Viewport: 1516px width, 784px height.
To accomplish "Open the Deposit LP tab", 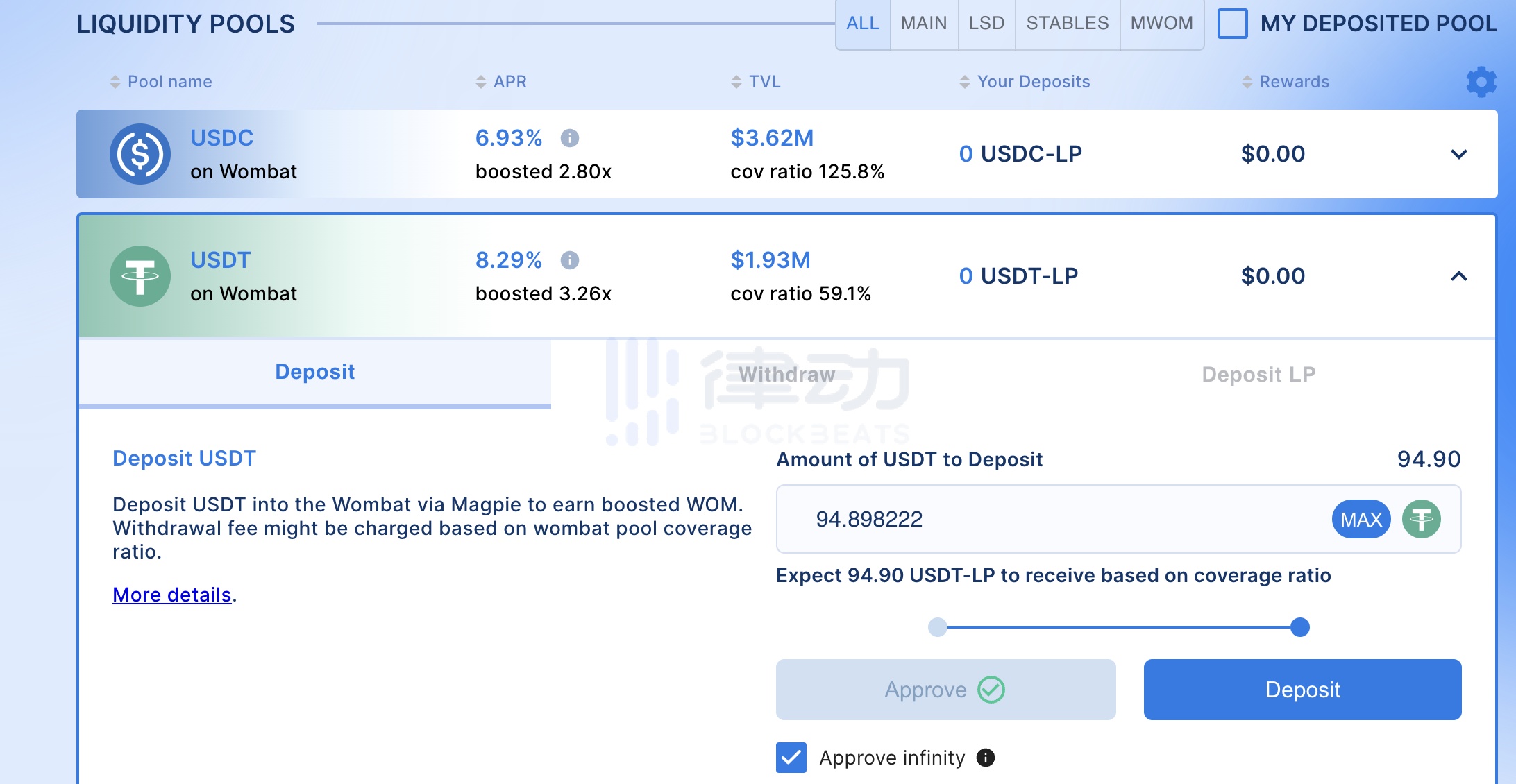I will 1258,375.
